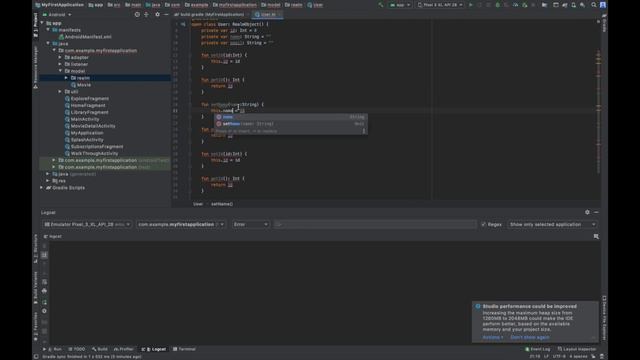Click the Profile app icon in top toolbar

tap(516, 5)
